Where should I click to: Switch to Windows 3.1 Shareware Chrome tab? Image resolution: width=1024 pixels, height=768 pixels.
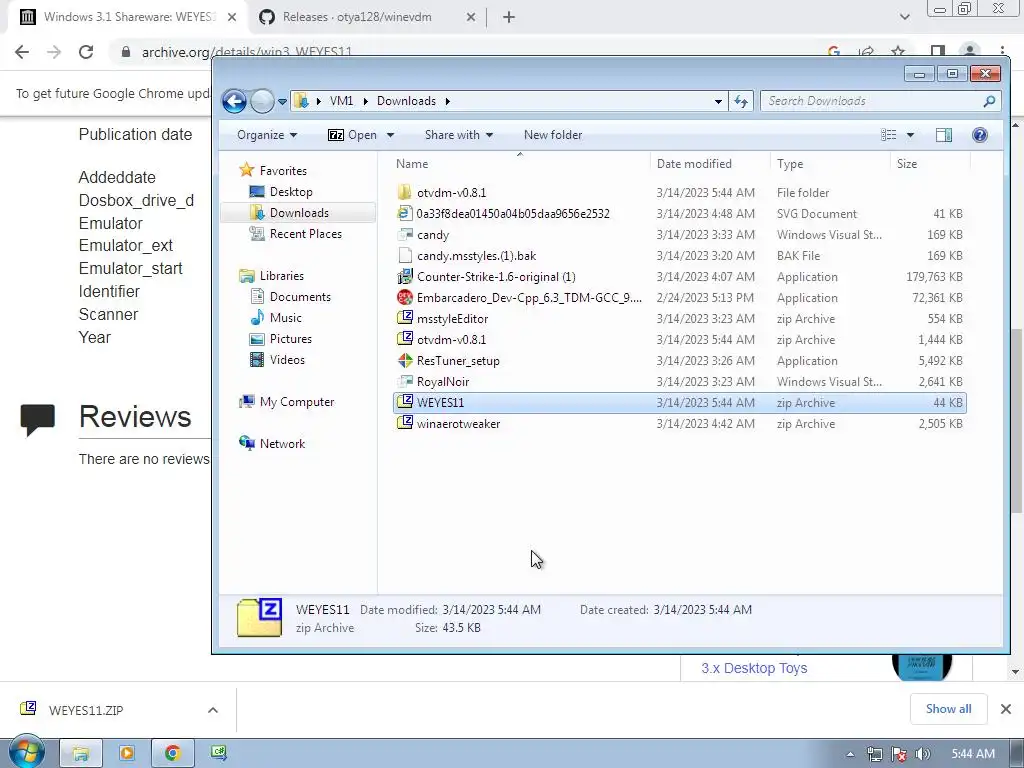(128, 17)
